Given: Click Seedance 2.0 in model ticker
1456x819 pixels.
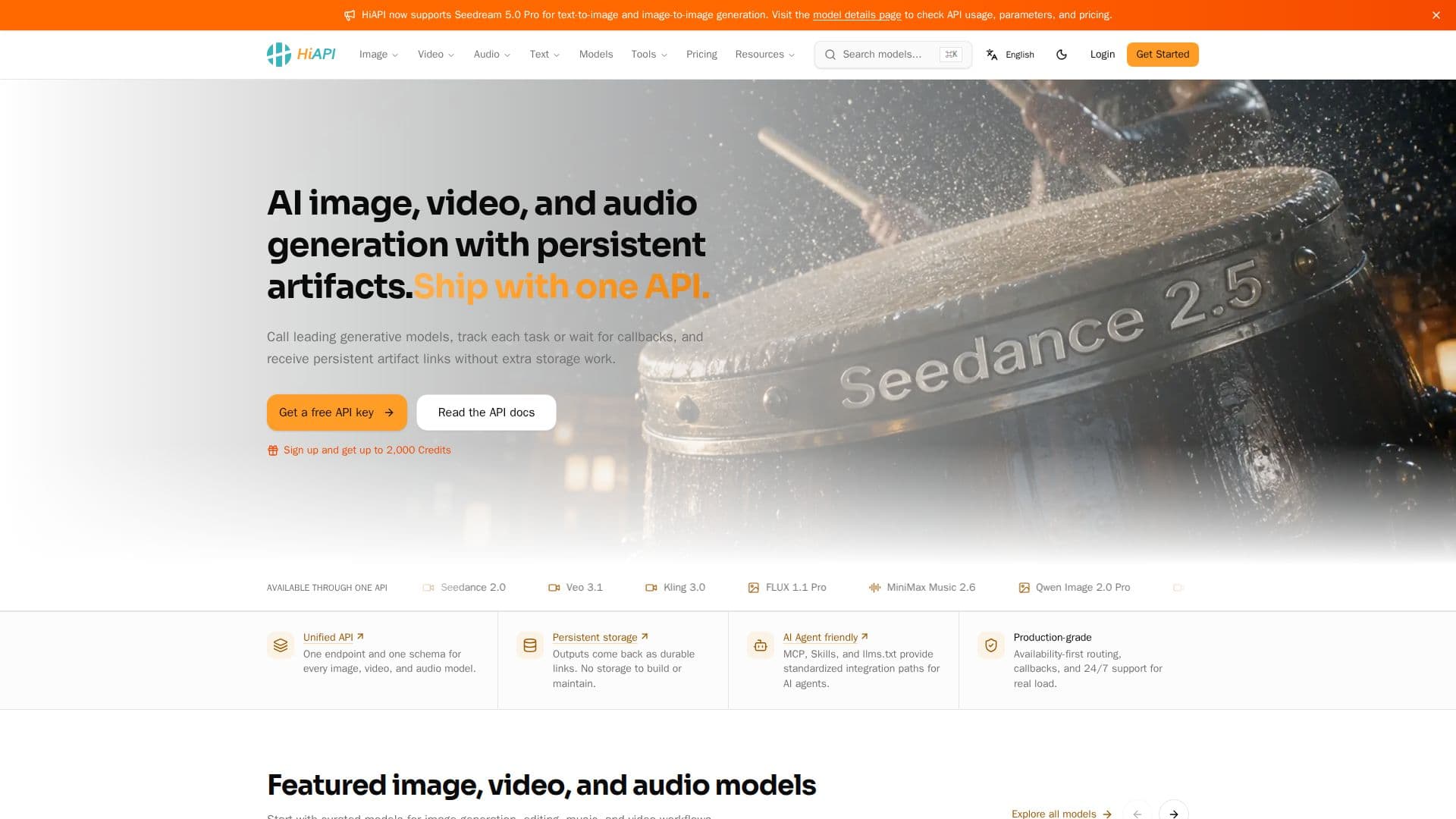Looking at the screenshot, I should 464,588.
